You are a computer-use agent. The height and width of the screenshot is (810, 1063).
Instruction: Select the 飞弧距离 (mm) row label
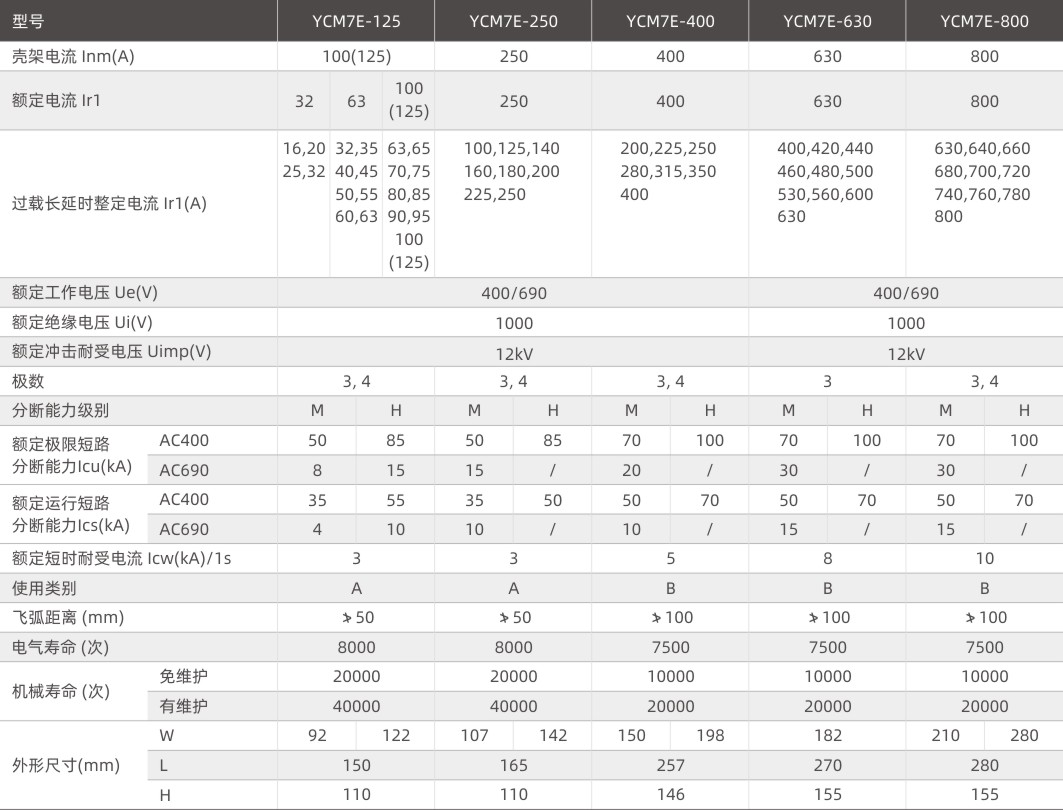(x=68, y=617)
